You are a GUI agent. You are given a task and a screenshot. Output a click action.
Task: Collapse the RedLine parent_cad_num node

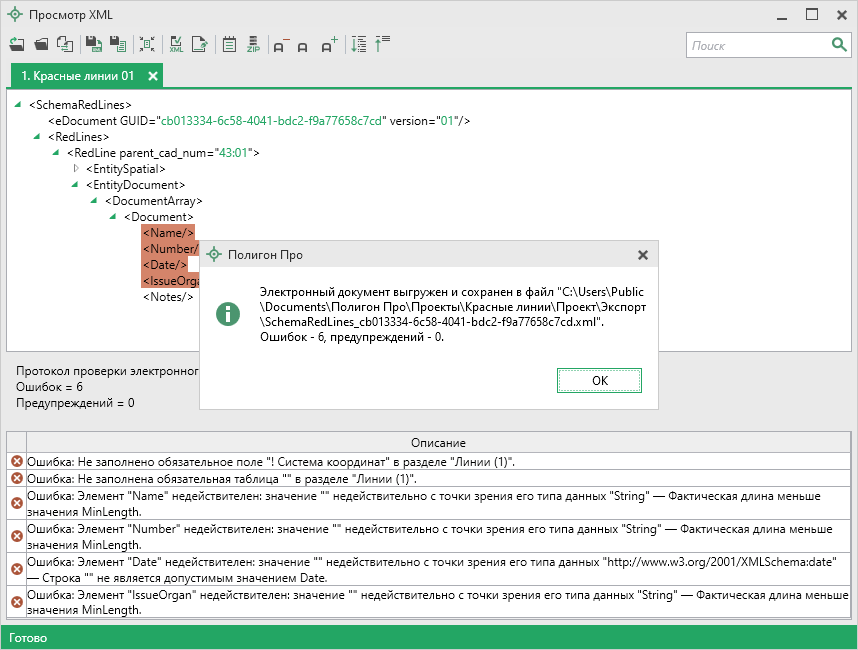56,153
